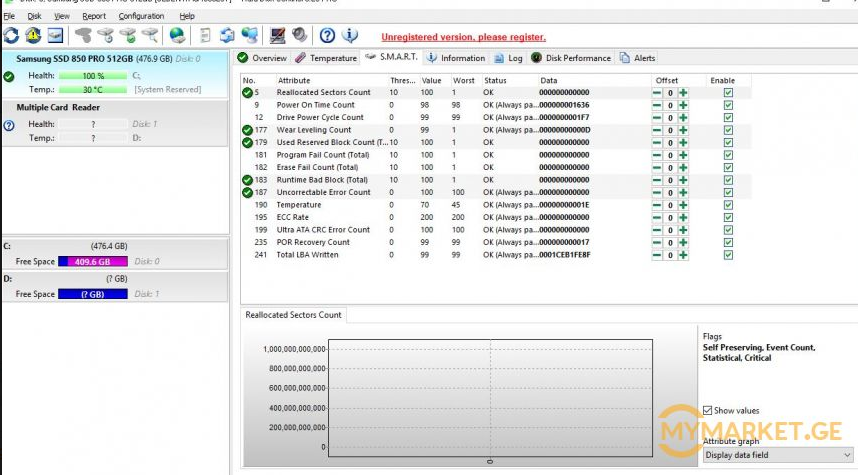Image resolution: width=858 pixels, height=475 pixels.
Task: Open the File menu
Action: pos(9,16)
